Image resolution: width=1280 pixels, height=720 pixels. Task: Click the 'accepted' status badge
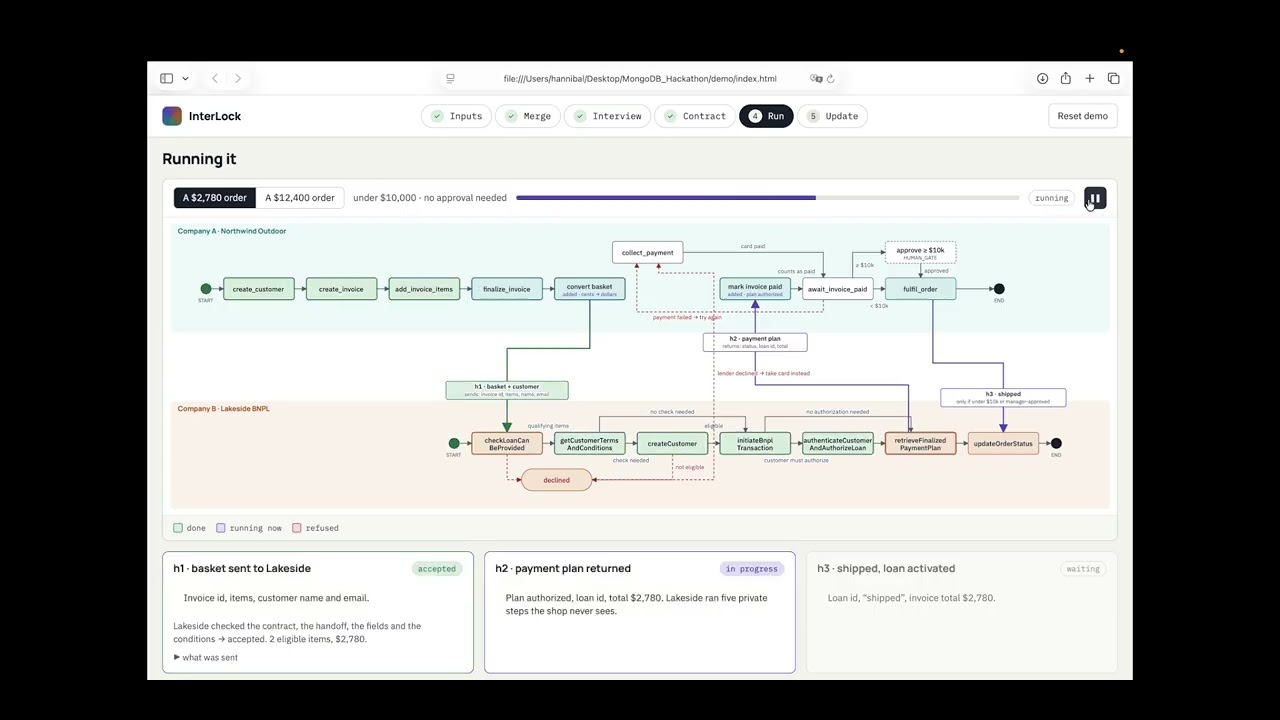pyautogui.click(x=437, y=569)
